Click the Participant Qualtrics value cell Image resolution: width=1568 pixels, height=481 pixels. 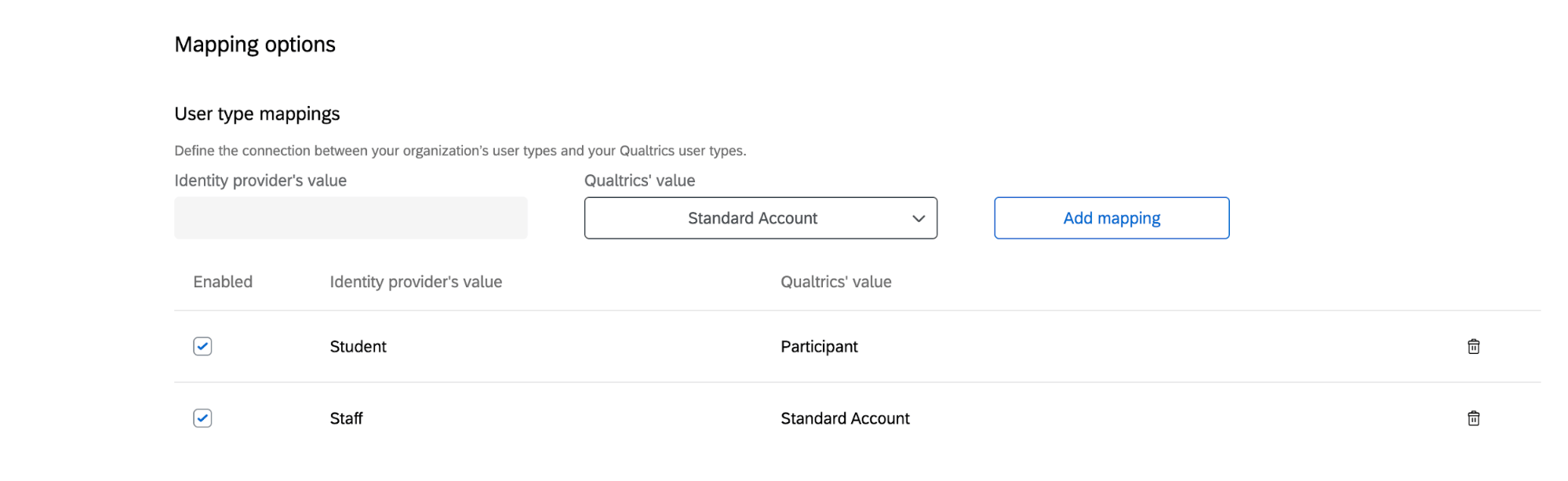(819, 347)
